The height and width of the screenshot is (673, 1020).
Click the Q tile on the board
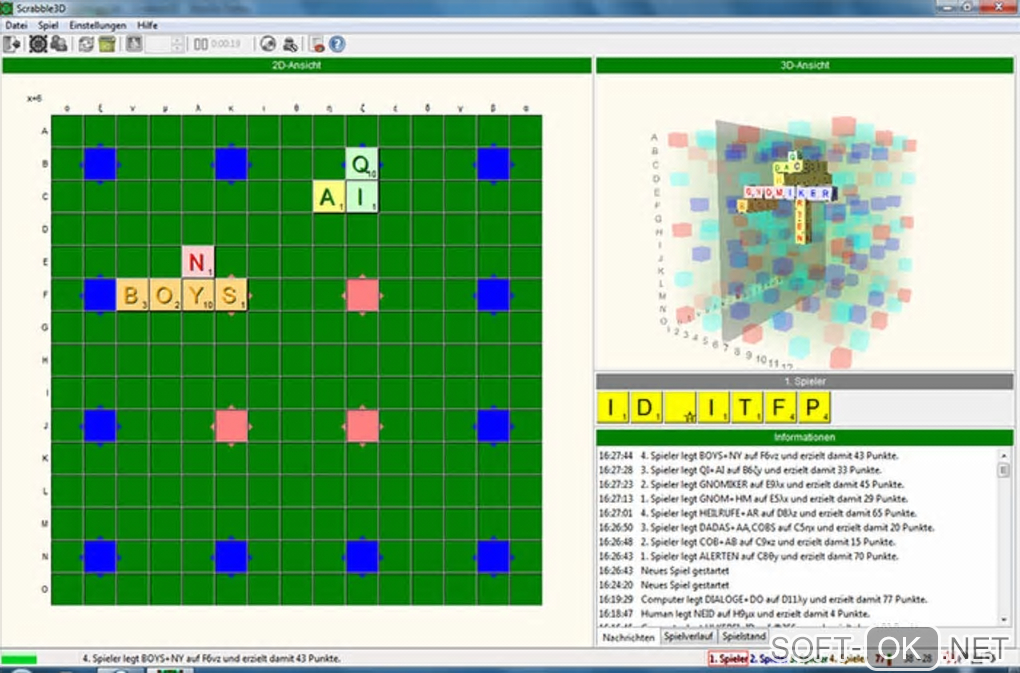click(x=362, y=164)
